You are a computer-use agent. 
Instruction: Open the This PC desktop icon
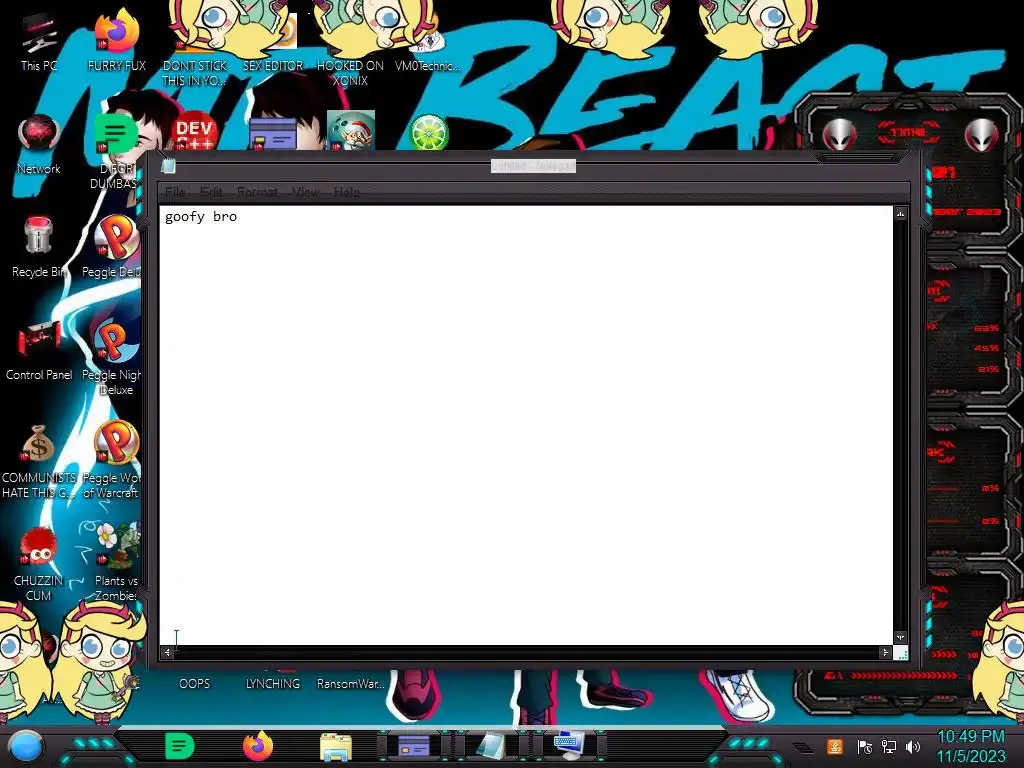(39, 43)
